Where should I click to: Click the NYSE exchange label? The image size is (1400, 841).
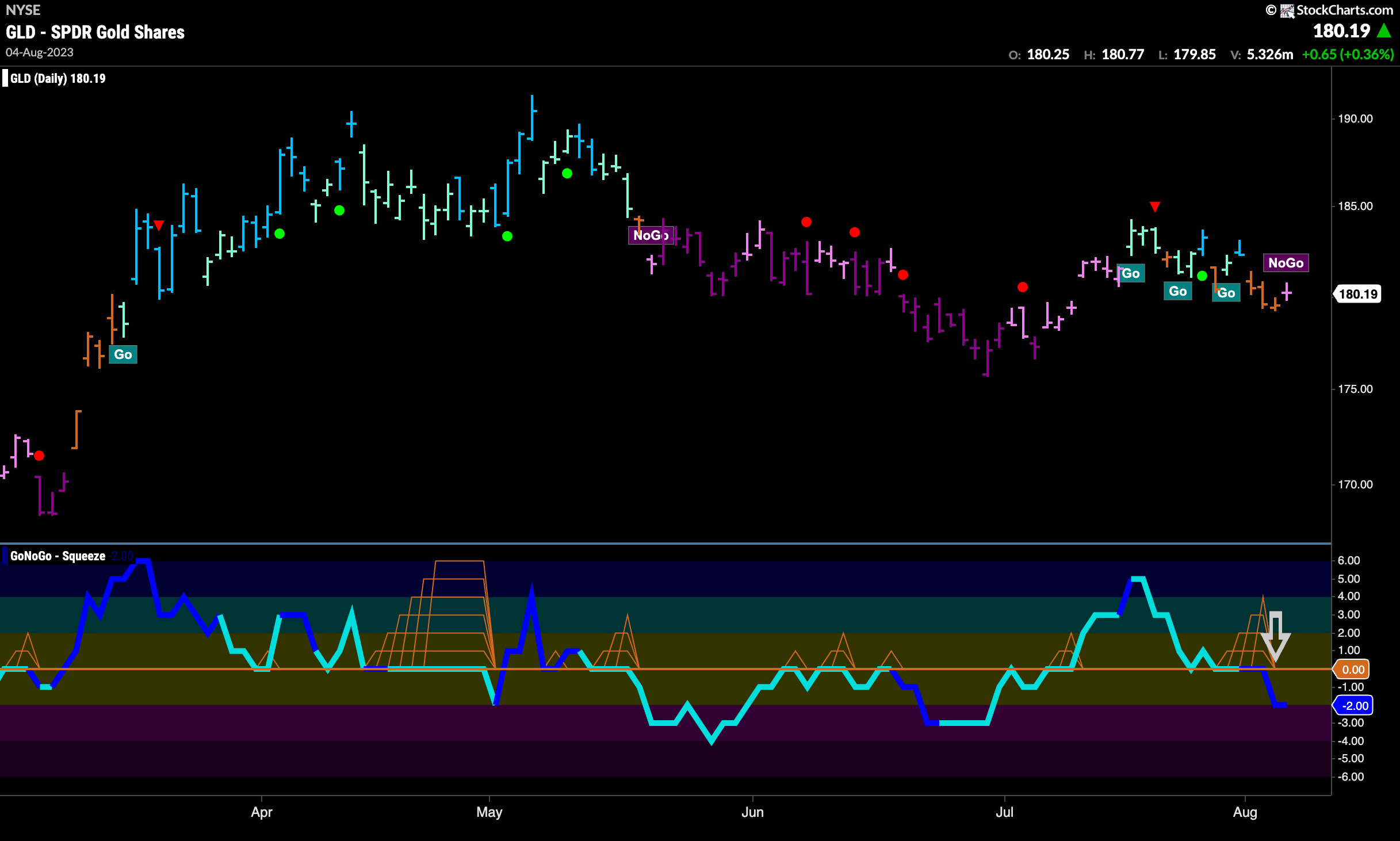[23, 10]
